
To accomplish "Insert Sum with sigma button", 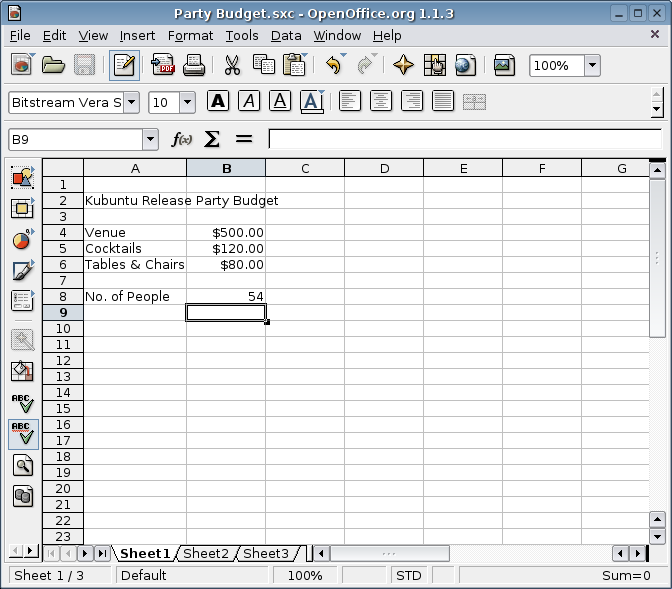I will click(x=212, y=139).
